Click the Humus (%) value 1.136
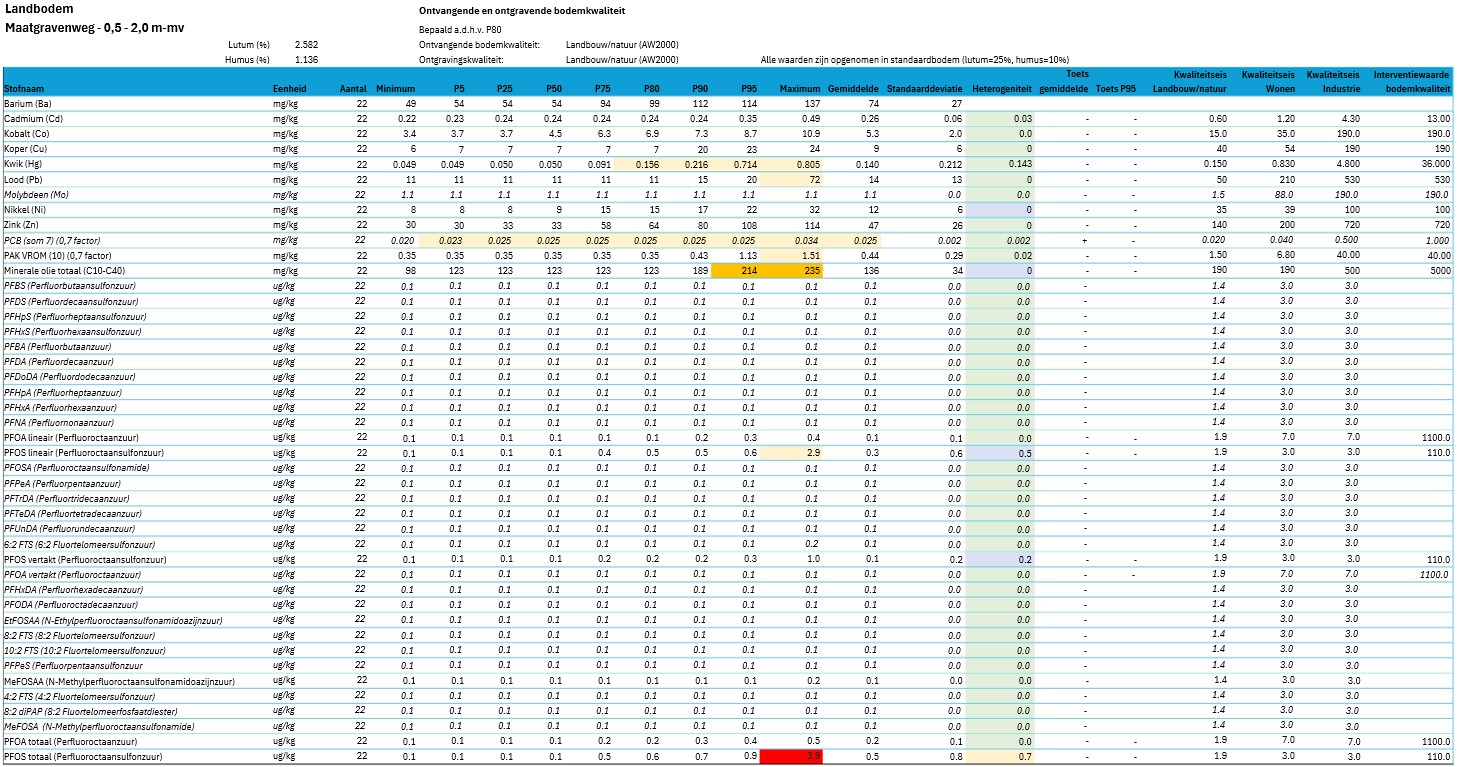The image size is (1458, 767). [x=307, y=60]
